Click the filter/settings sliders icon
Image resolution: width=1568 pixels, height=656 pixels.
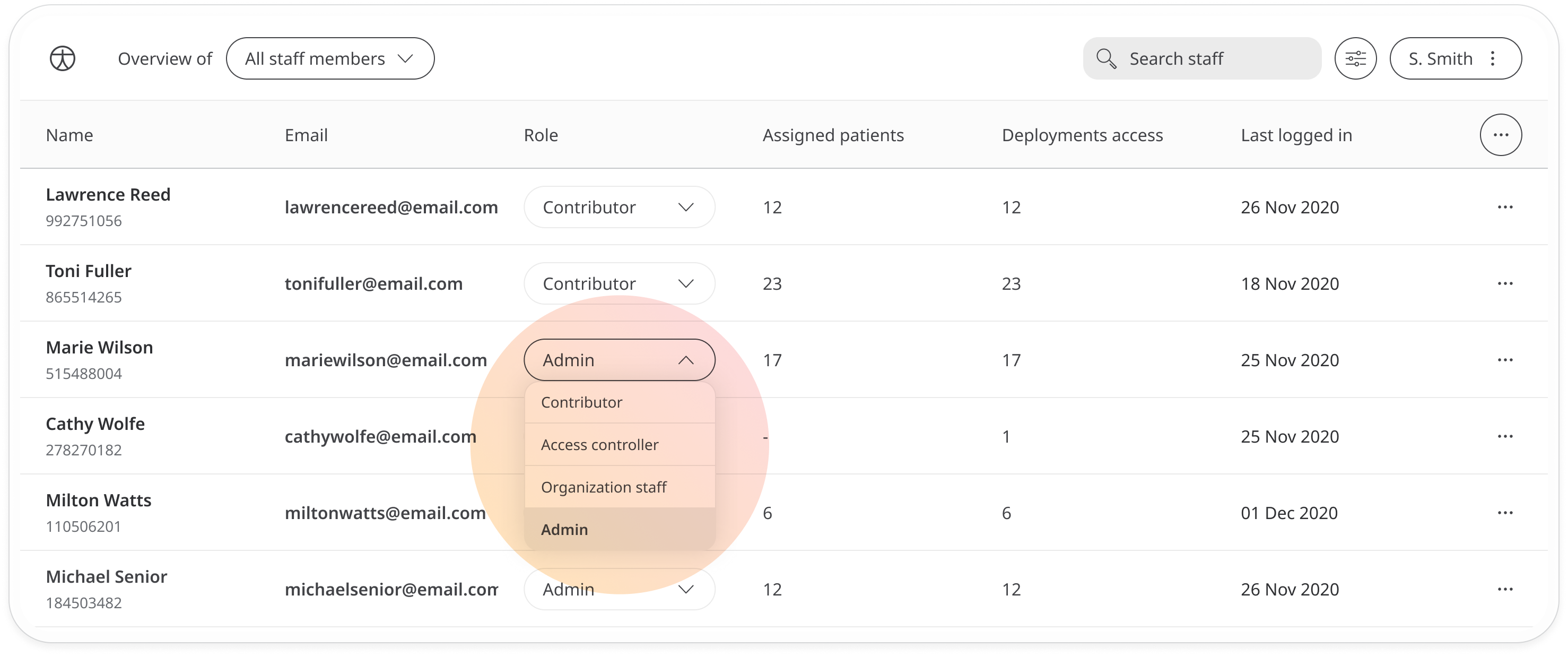[x=1356, y=58]
